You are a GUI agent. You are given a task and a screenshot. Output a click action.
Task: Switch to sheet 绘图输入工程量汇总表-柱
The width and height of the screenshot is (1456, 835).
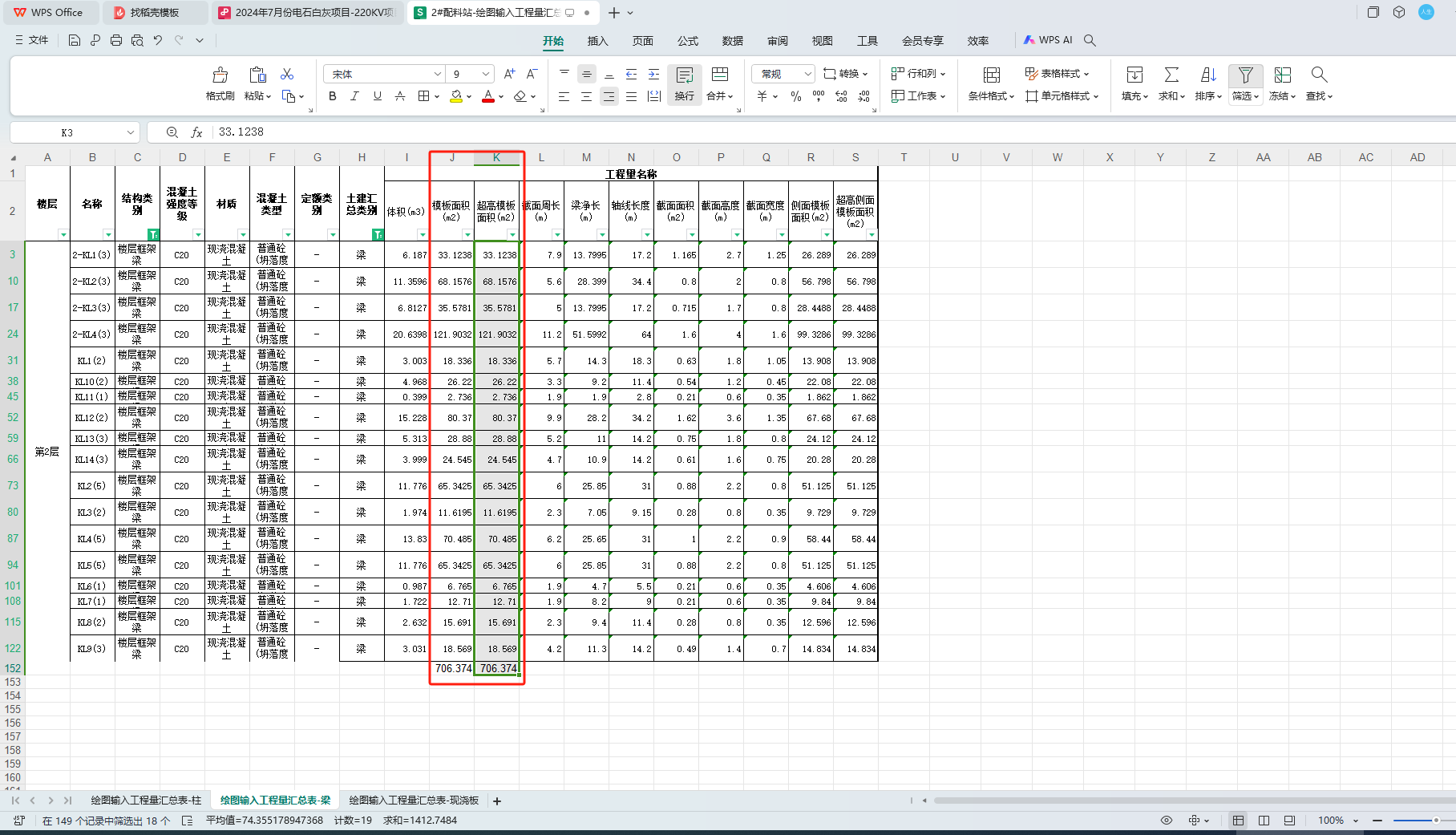coord(146,801)
